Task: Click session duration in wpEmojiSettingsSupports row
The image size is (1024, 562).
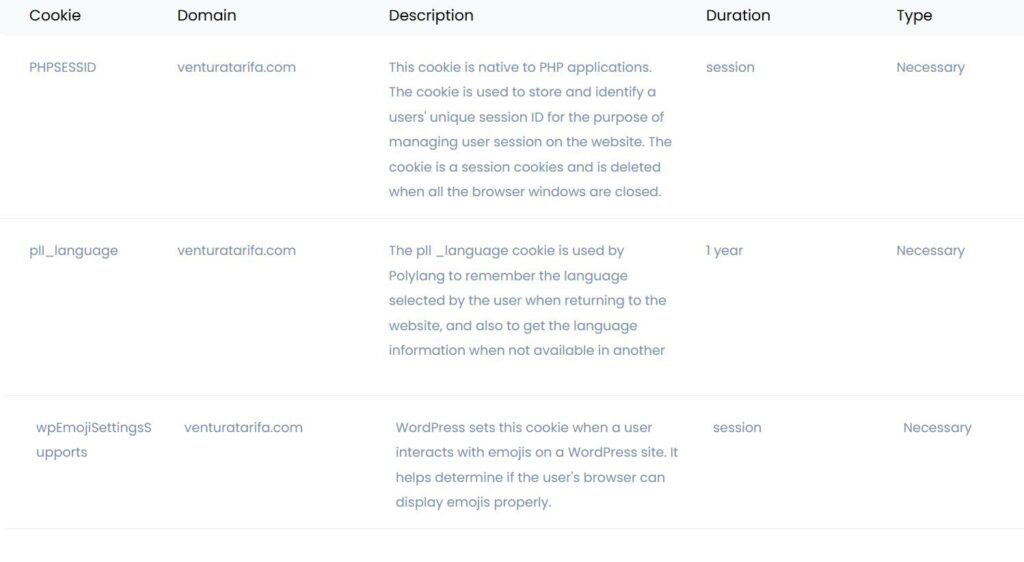Action: [x=737, y=428]
